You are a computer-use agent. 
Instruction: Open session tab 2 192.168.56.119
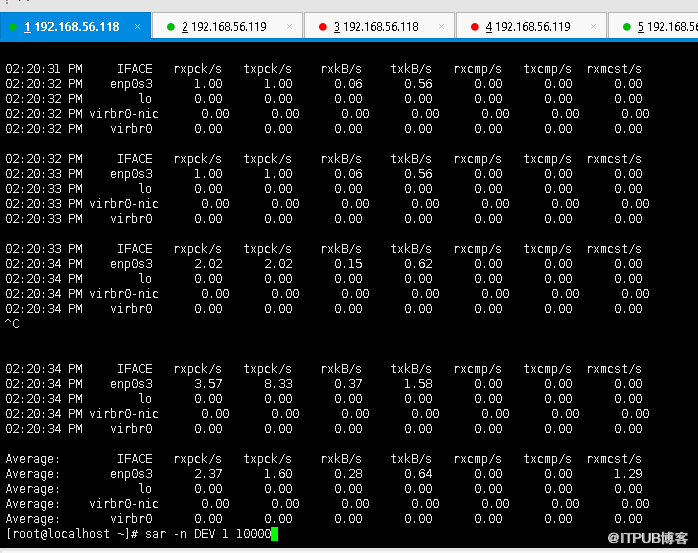pos(223,27)
